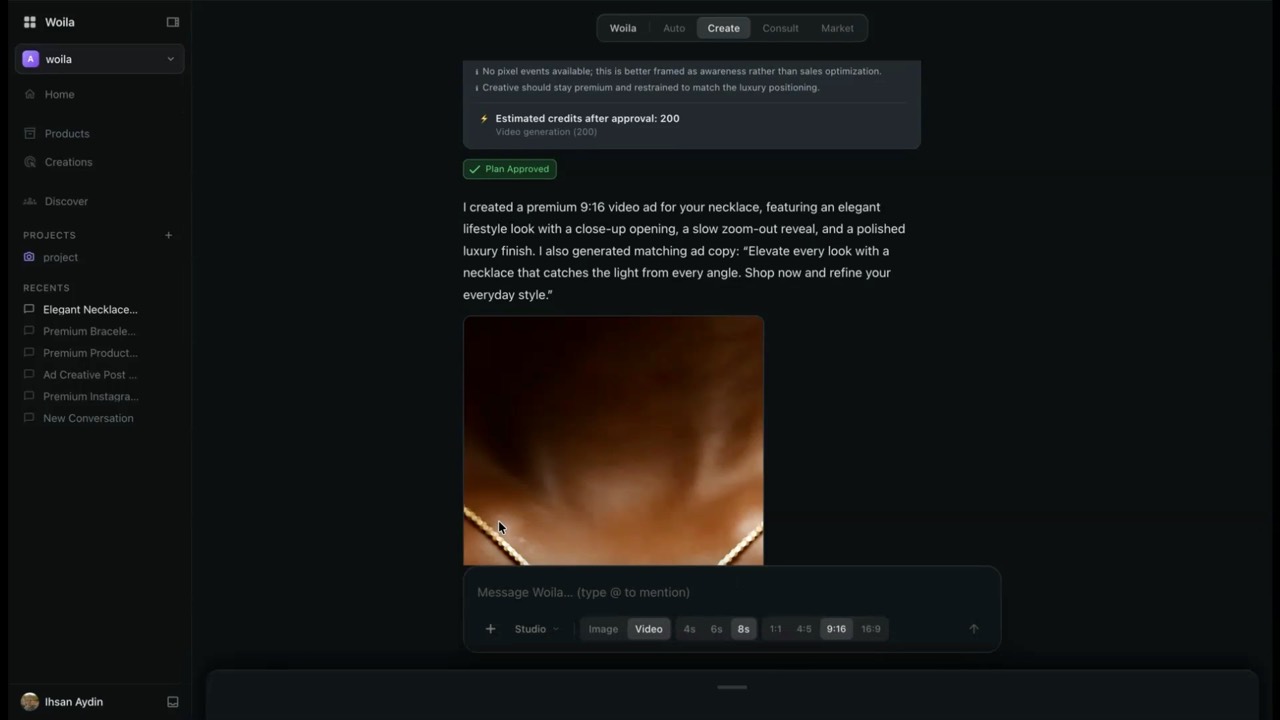Open the Market tab
Viewport: 1280px width, 720px height.
coord(837,28)
